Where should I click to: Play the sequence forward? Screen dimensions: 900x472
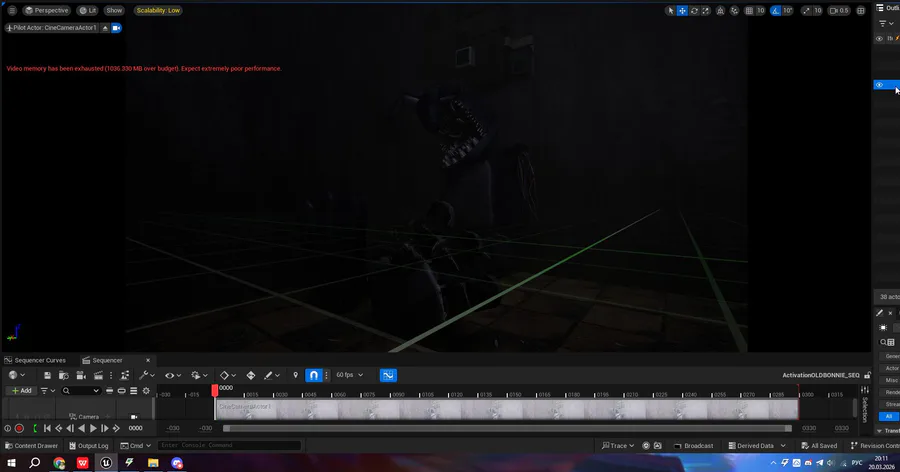point(93,428)
